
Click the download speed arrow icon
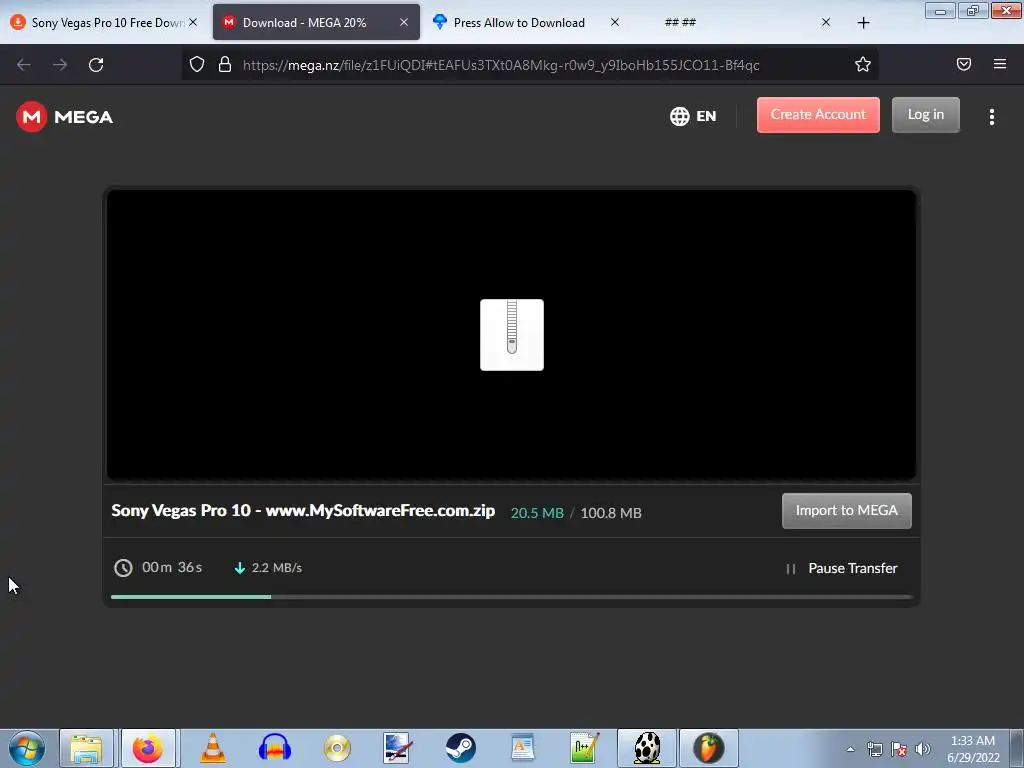tap(240, 568)
